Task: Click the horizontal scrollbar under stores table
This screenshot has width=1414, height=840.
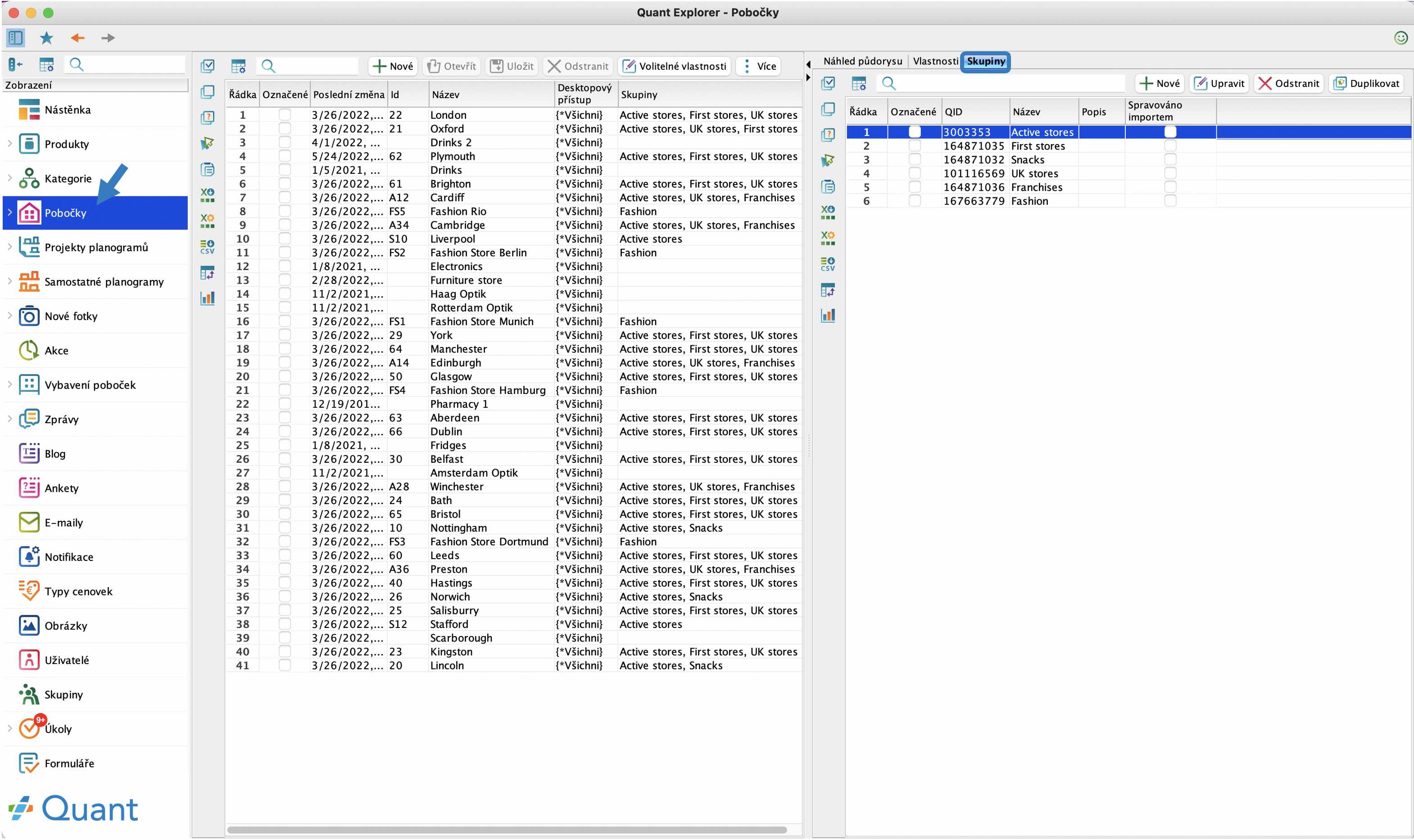Action: [x=507, y=829]
